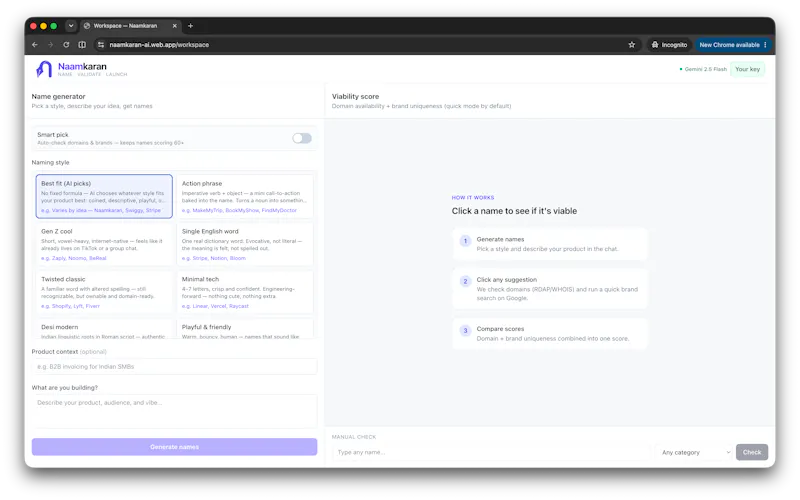
Task: Click the HOW IT WORKS label
Action: click(472, 197)
